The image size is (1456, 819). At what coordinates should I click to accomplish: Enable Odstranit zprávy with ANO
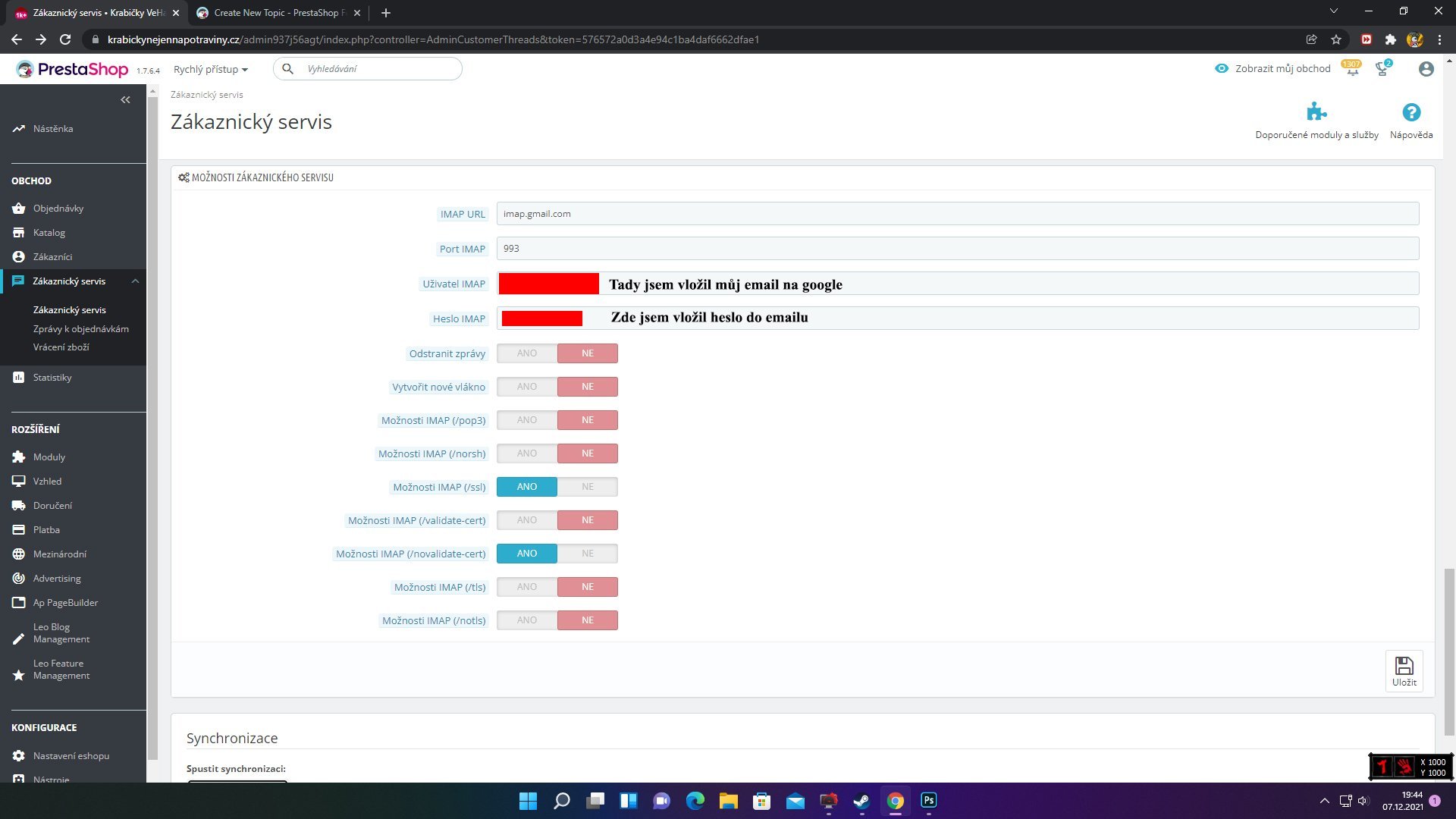coord(527,353)
